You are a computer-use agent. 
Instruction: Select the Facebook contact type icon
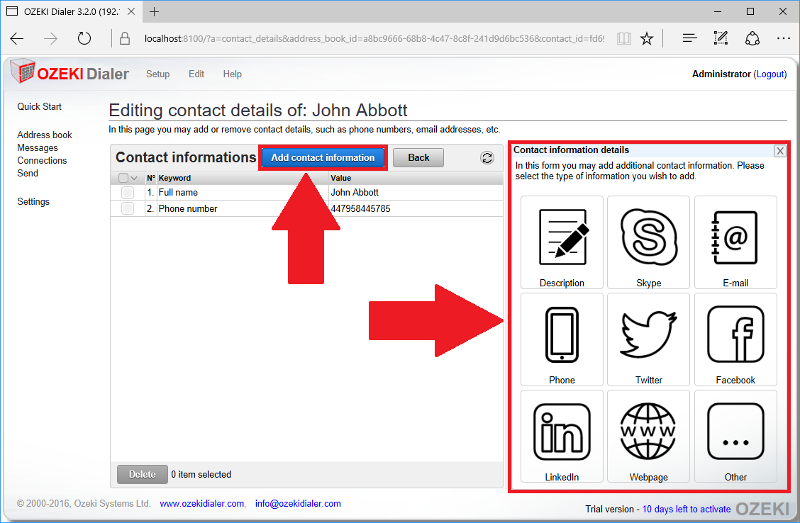coord(735,334)
